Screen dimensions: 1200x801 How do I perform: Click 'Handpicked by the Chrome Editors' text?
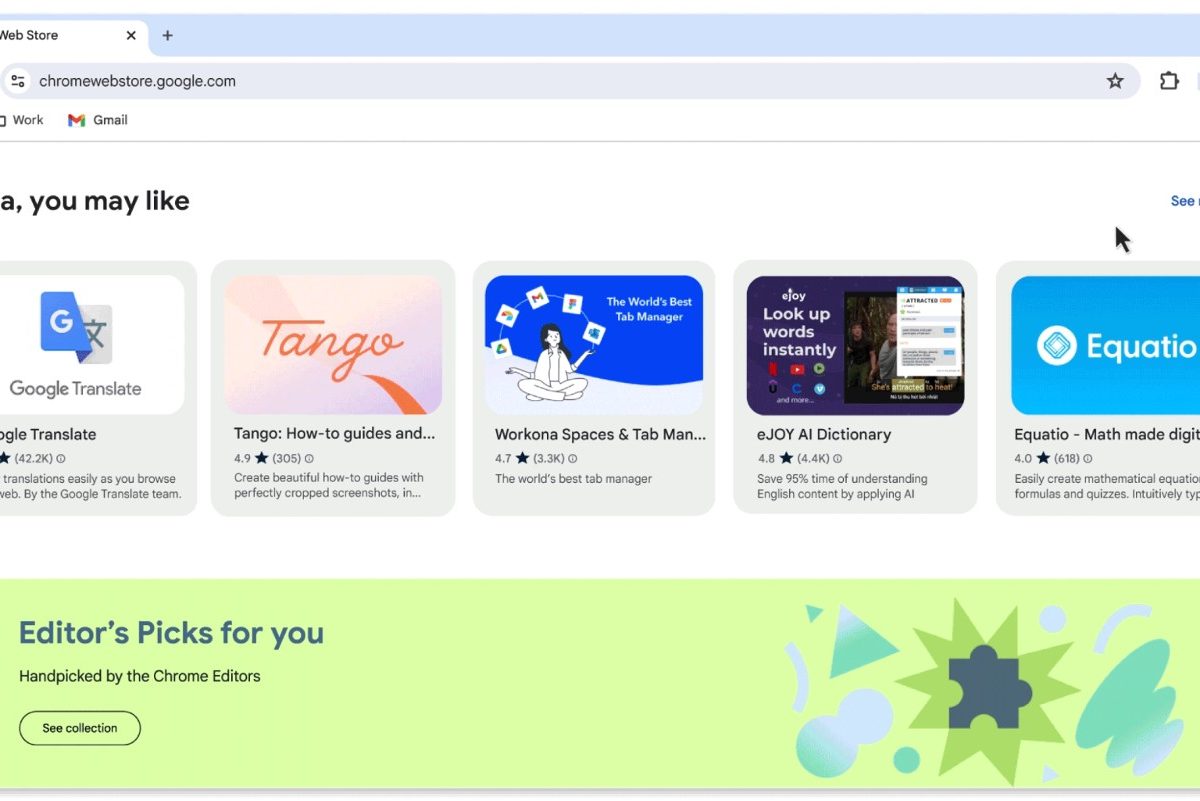coord(140,676)
